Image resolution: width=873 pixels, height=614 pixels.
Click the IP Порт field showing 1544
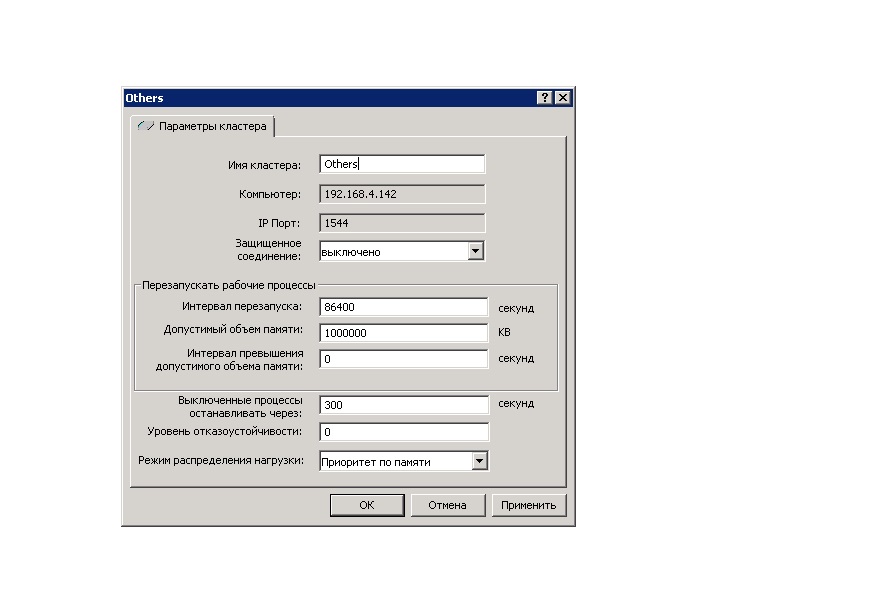402,224
